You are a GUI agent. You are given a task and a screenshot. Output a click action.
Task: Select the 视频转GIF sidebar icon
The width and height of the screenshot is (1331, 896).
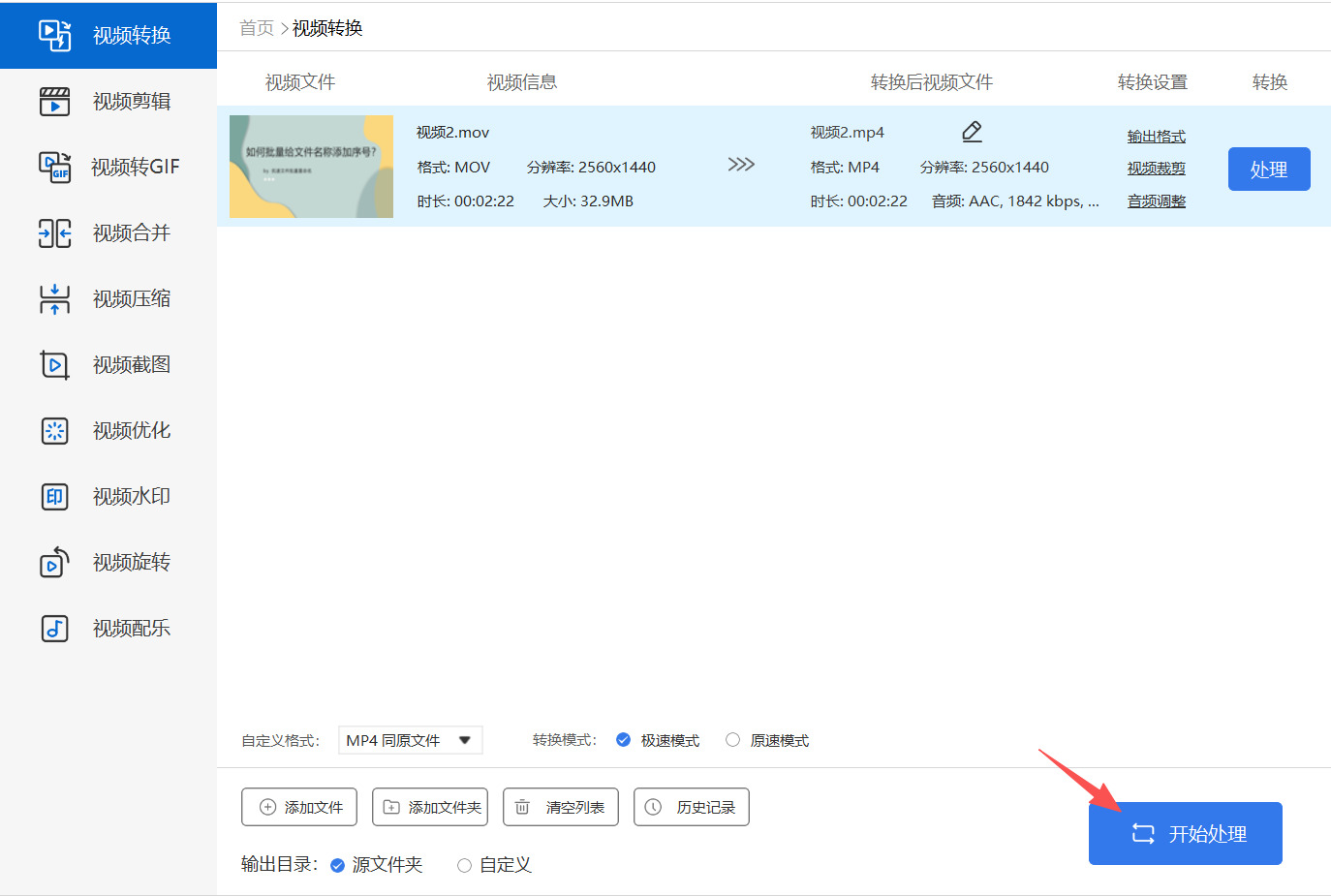(55, 167)
